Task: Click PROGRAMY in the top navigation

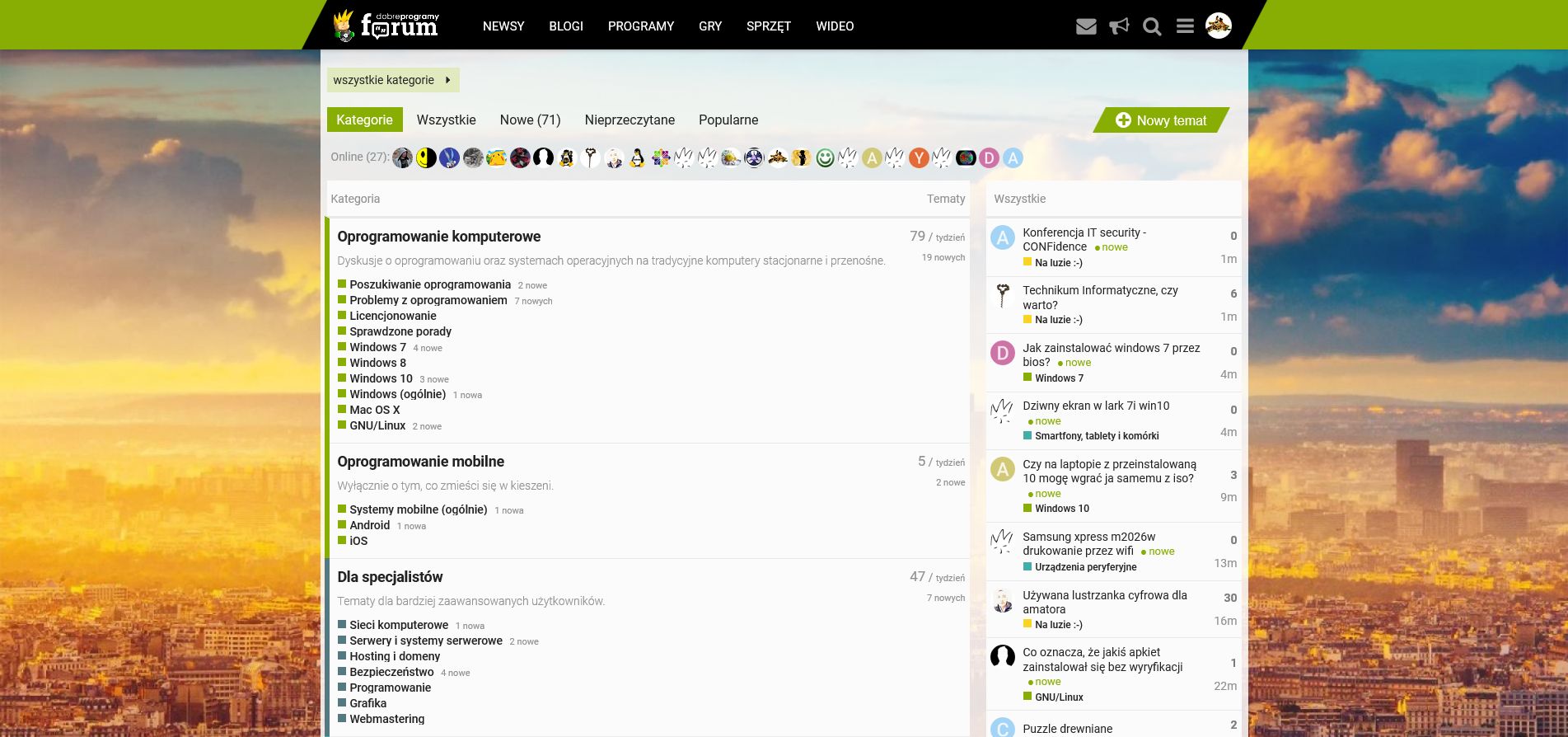Action: tap(641, 26)
